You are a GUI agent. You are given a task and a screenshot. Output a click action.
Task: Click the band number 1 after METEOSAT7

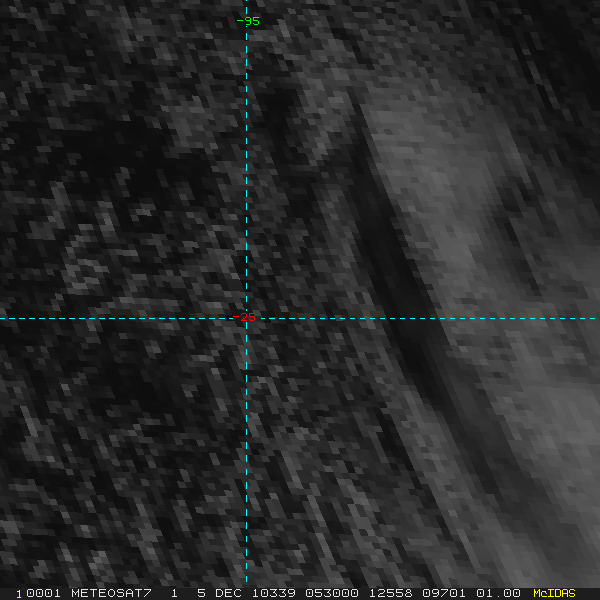173,593
